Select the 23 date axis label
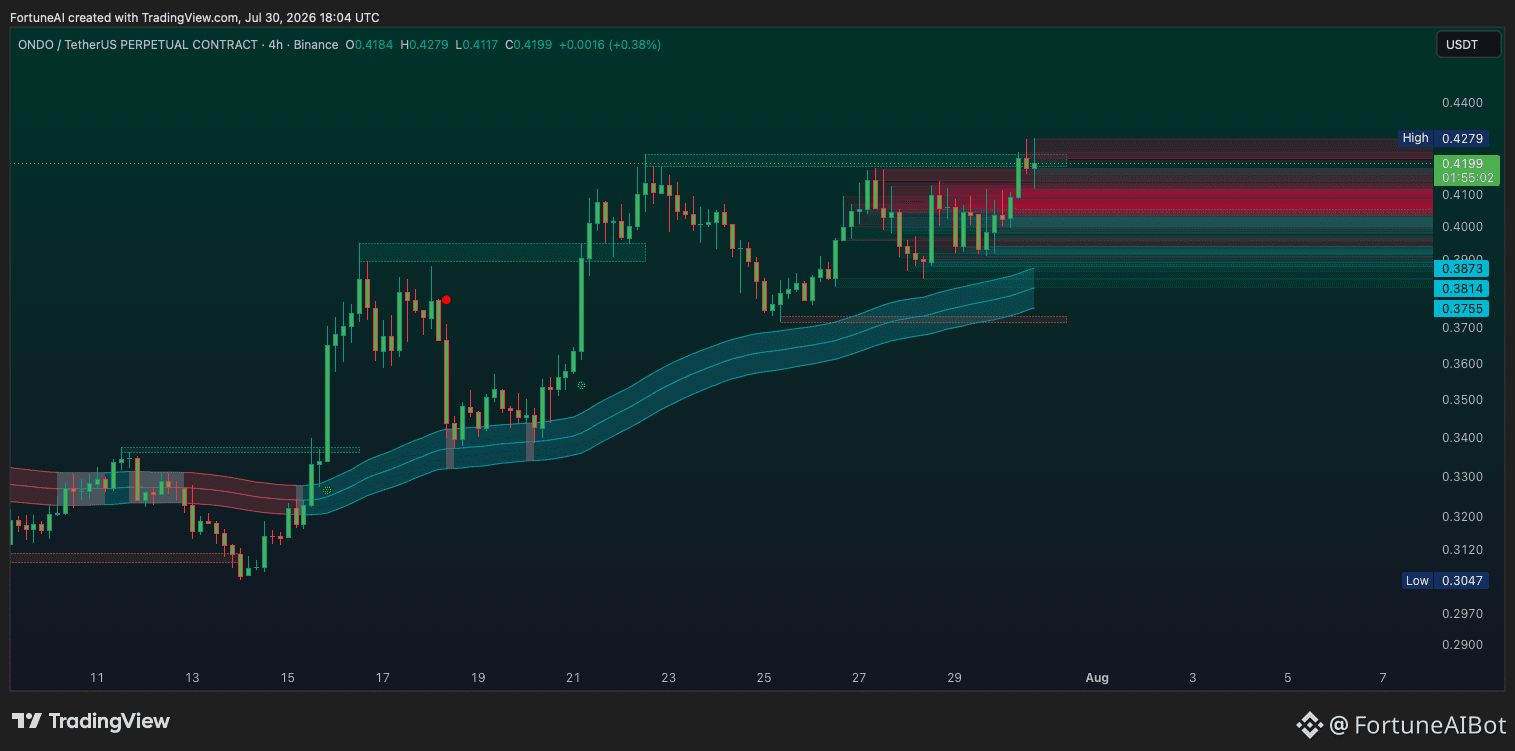The image size is (1515, 751). coord(668,677)
